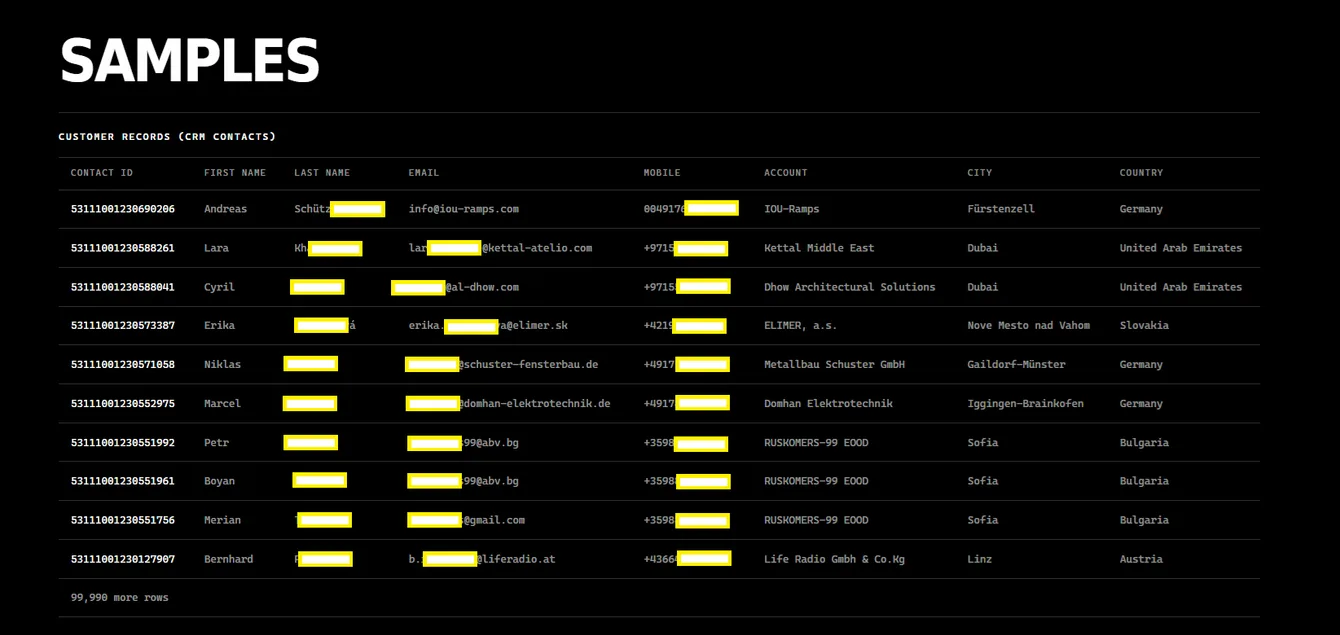Select contact ID 53111001230551992

(123, 443)
